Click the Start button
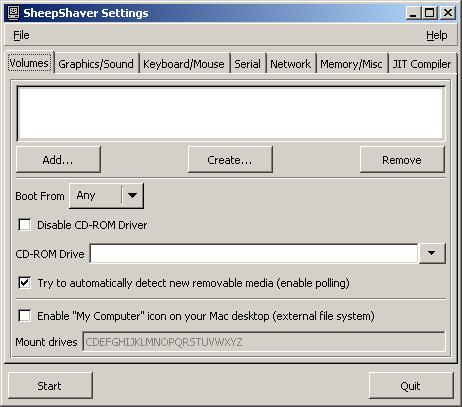Screen dimensions: 462x407 (x=50, y=386)
